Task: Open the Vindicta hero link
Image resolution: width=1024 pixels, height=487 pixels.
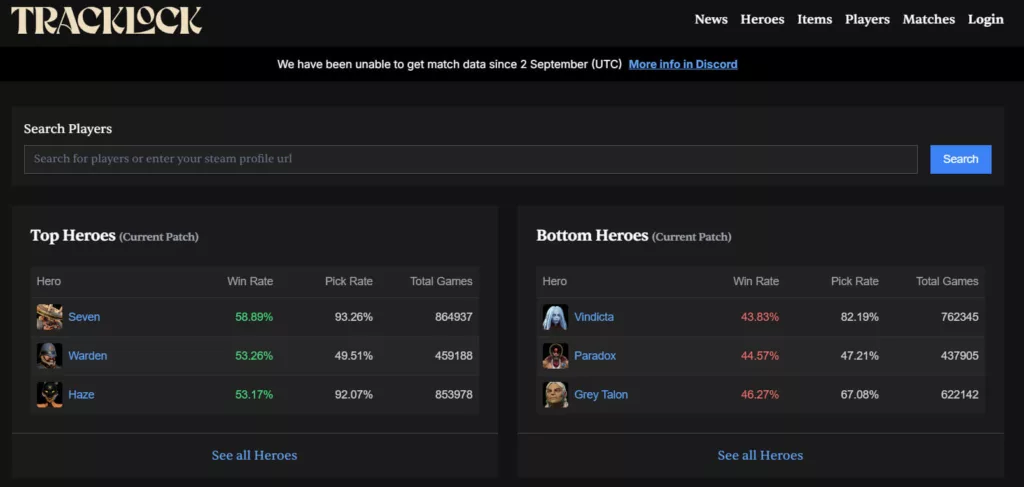Action: (594, 317)
